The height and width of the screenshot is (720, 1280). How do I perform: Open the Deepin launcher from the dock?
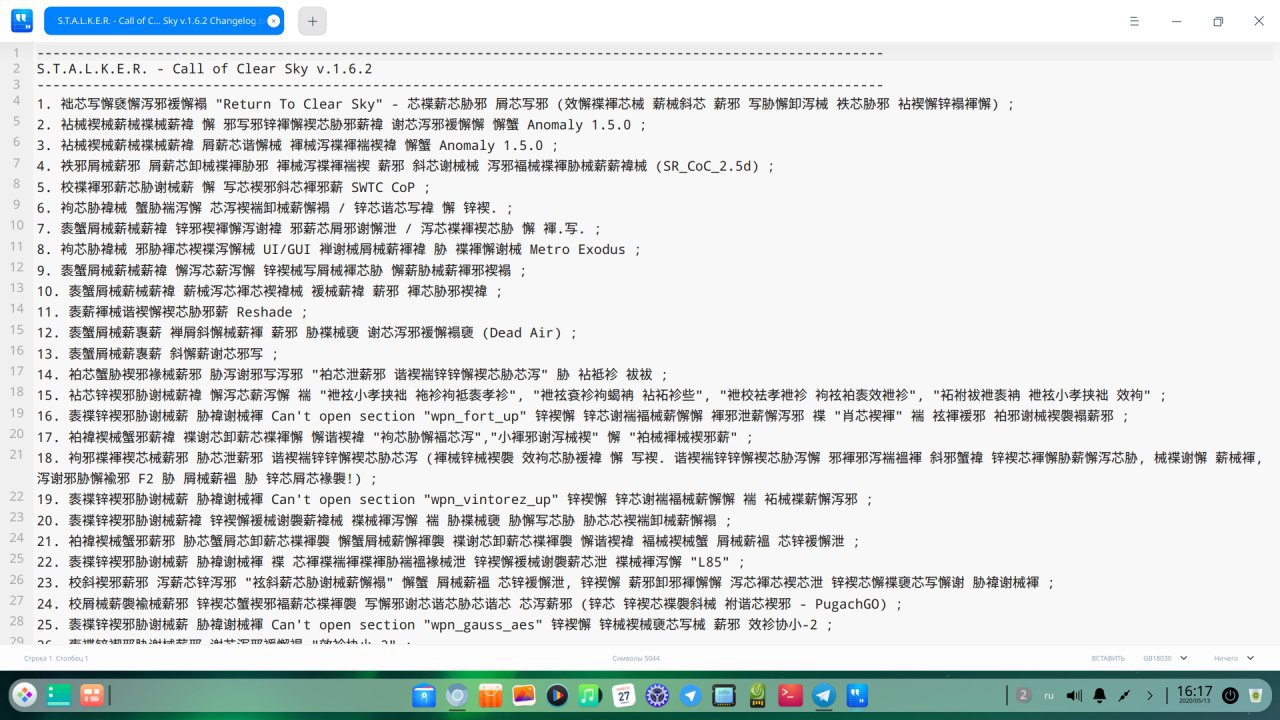[24, 695]
